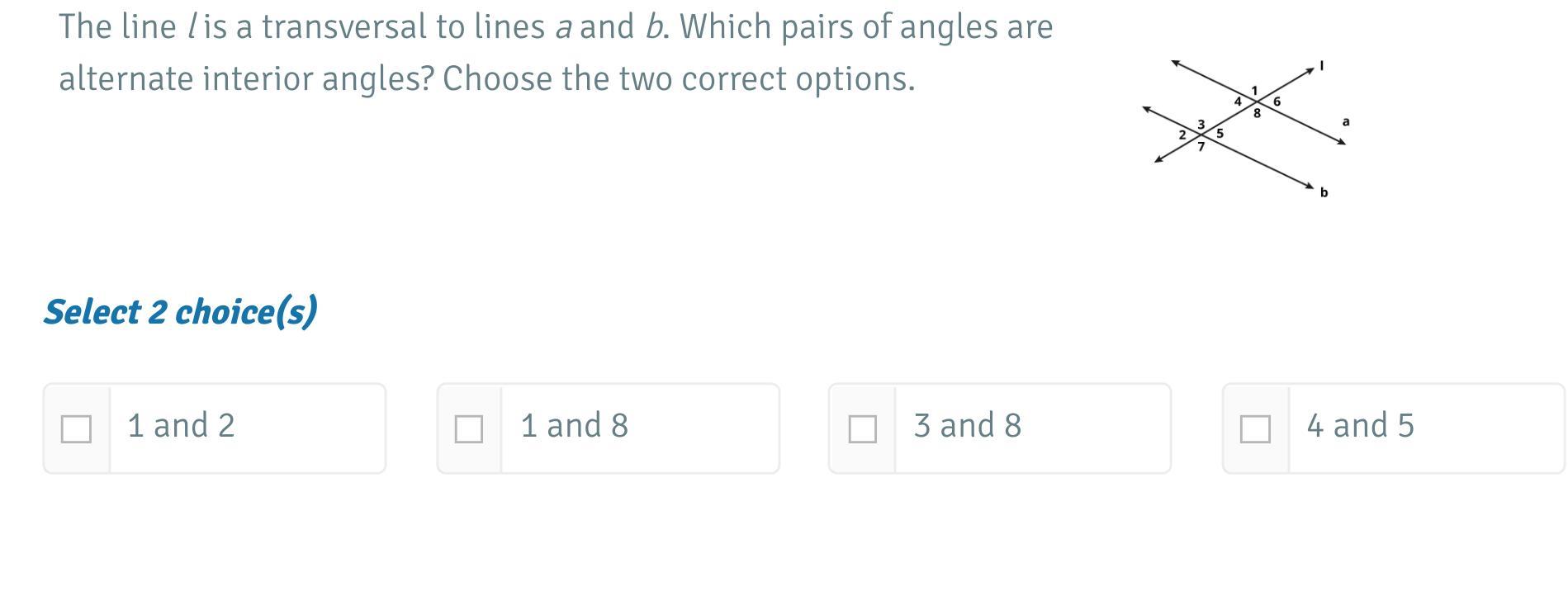This screenshot has width=1568, height=596.
Task: Select the '1 and 2' answer label
Action: (182, 426)
